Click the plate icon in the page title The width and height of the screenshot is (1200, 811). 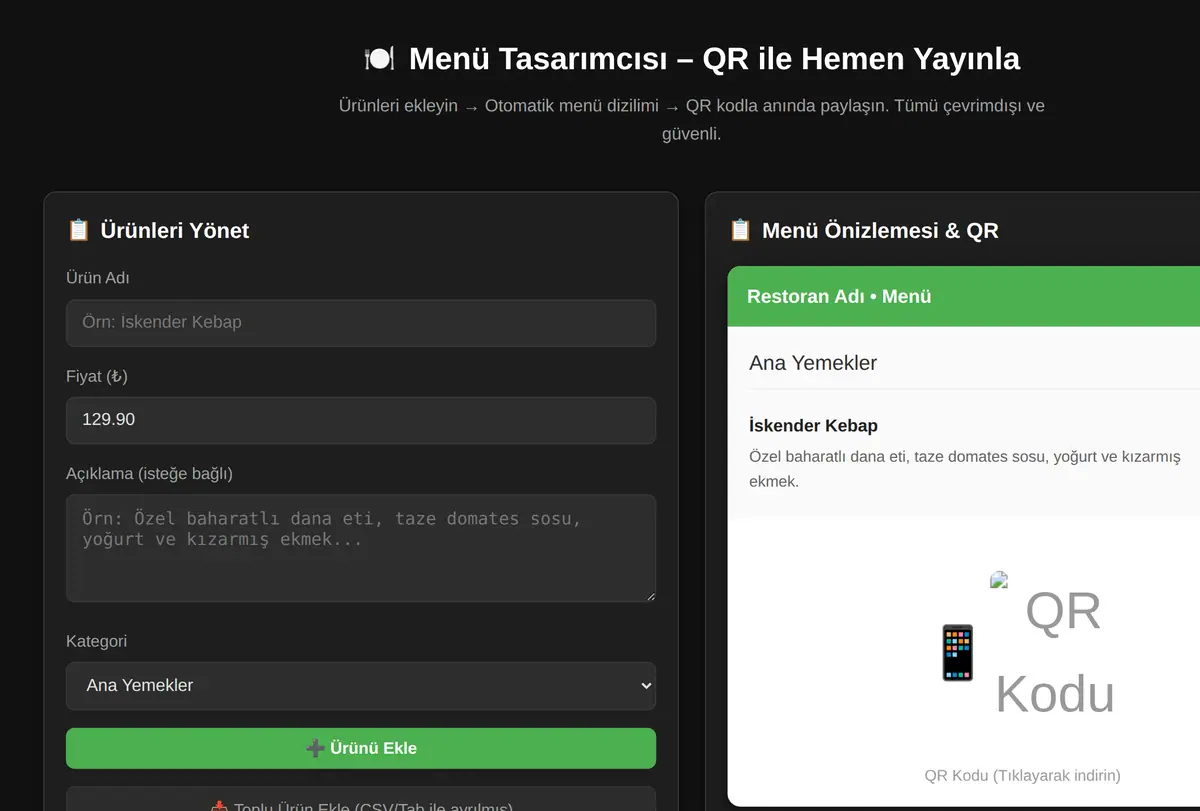click(x=380, y=59)
